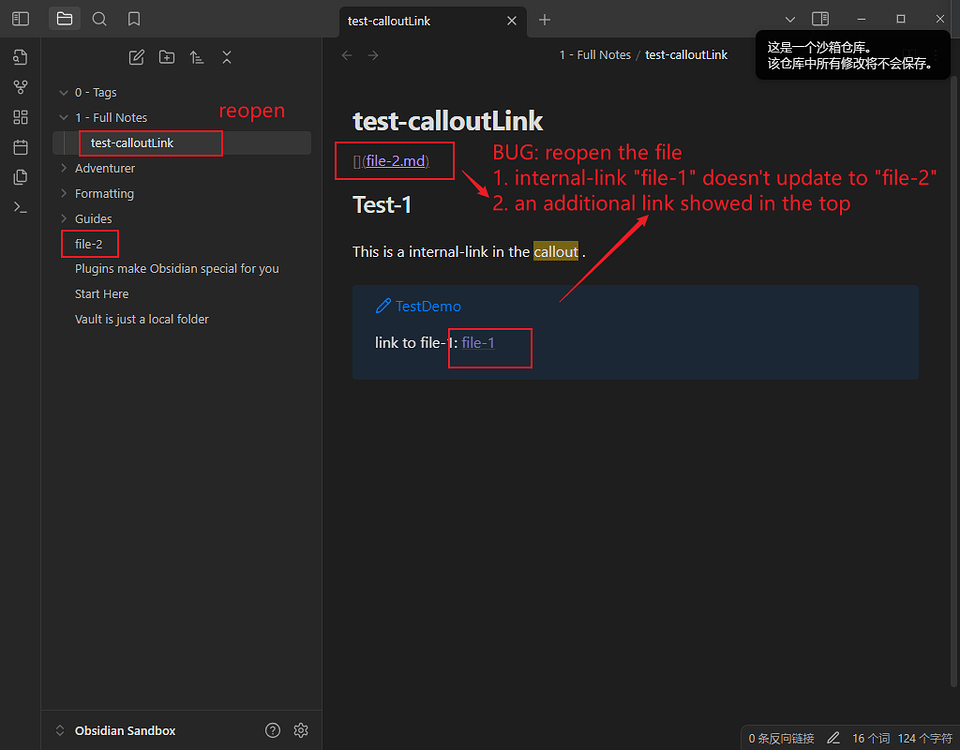Viewport: 960px width, 750px height.
Task: Open new tab plus icon
Action: click(x=544, y=20)
